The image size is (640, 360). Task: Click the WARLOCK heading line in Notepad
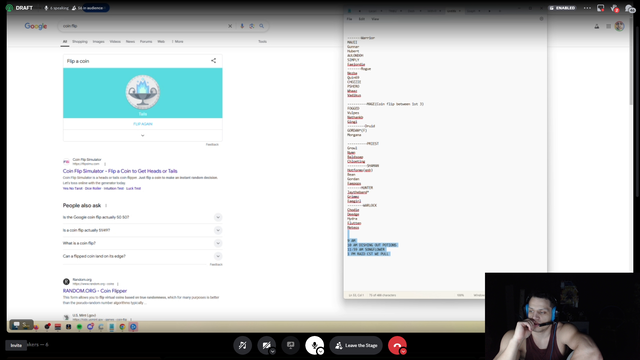point(362,206)
